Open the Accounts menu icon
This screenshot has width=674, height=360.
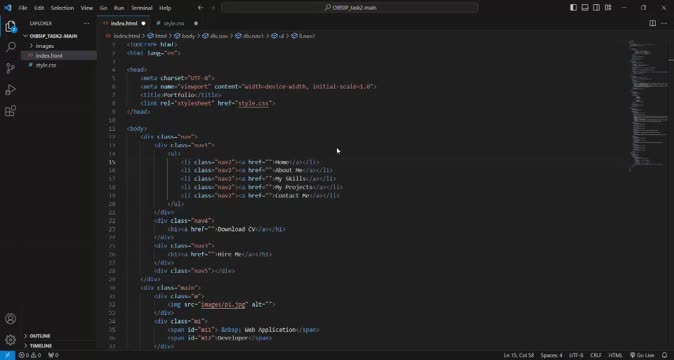click(10, 319)
